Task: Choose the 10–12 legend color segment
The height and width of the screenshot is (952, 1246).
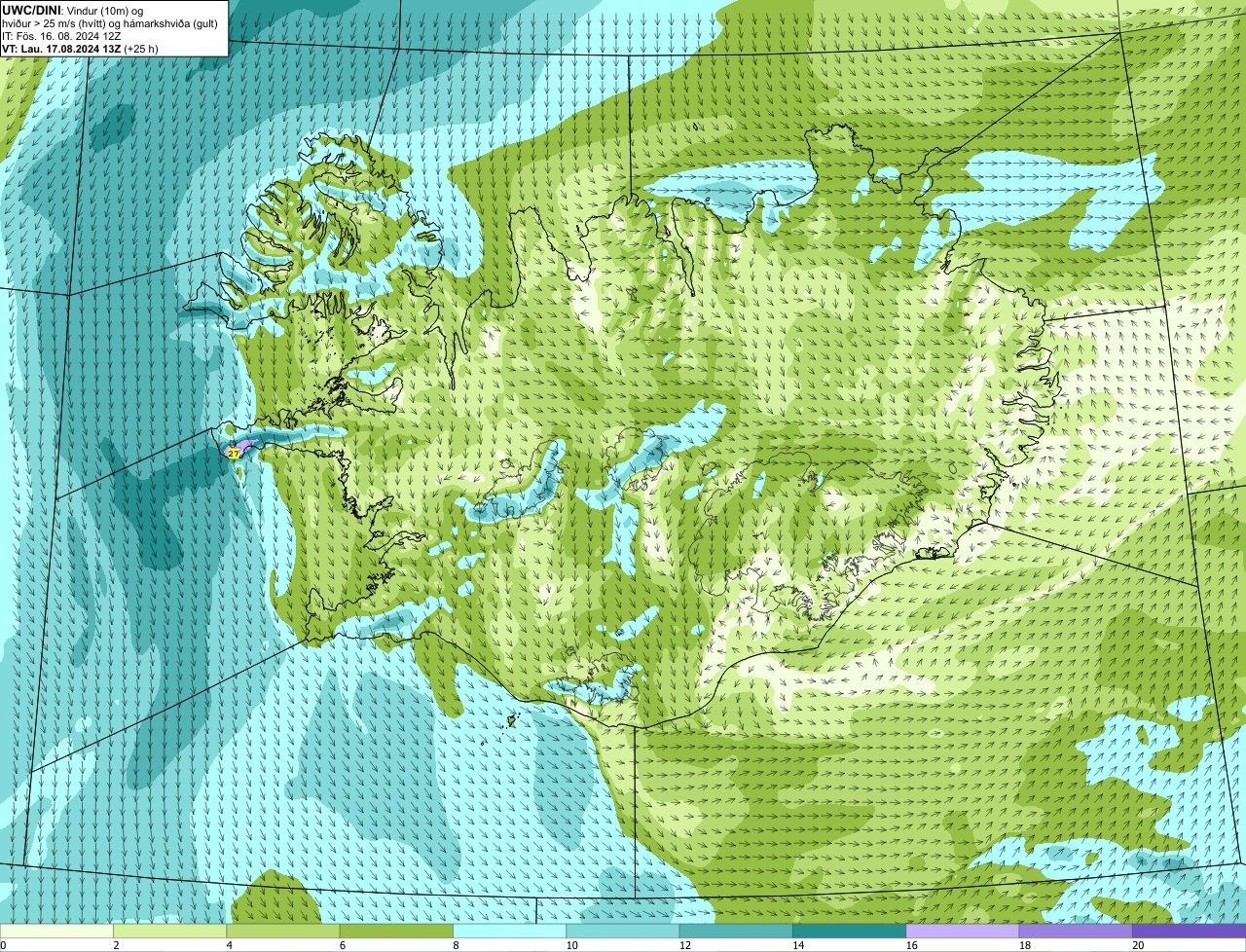Action: [623, 931]
